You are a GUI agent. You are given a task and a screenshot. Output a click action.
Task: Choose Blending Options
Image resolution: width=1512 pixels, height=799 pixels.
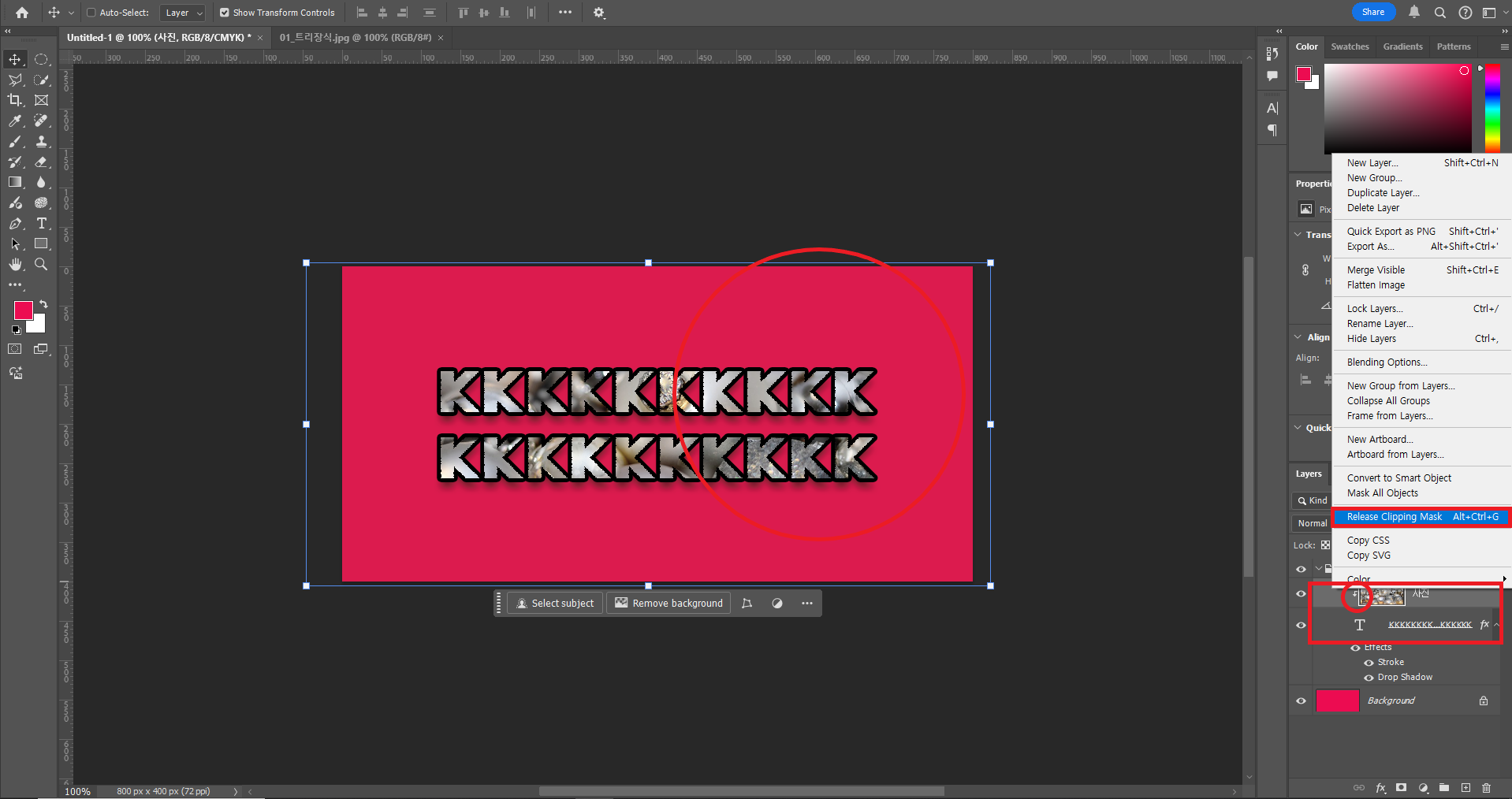tap(1387, 362)
